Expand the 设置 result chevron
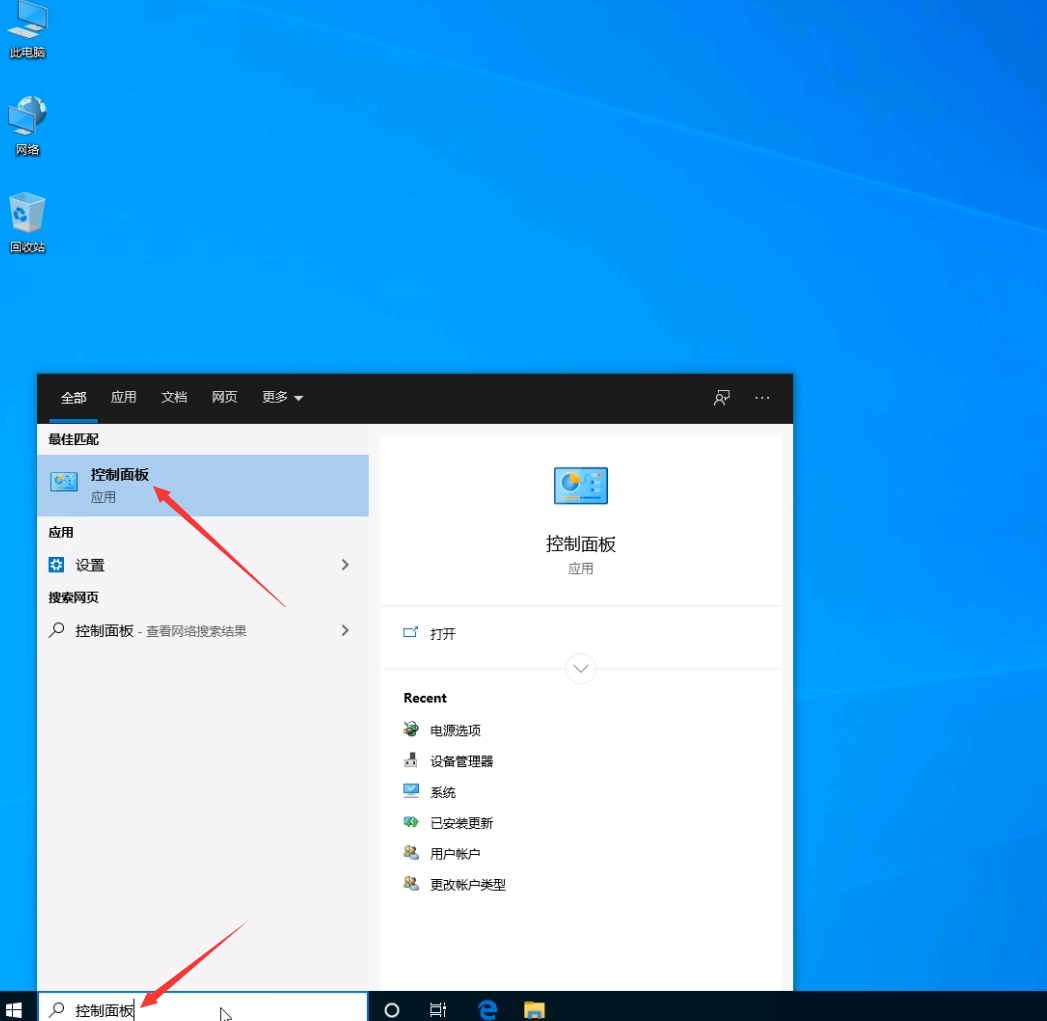 [x=345, y=565]
